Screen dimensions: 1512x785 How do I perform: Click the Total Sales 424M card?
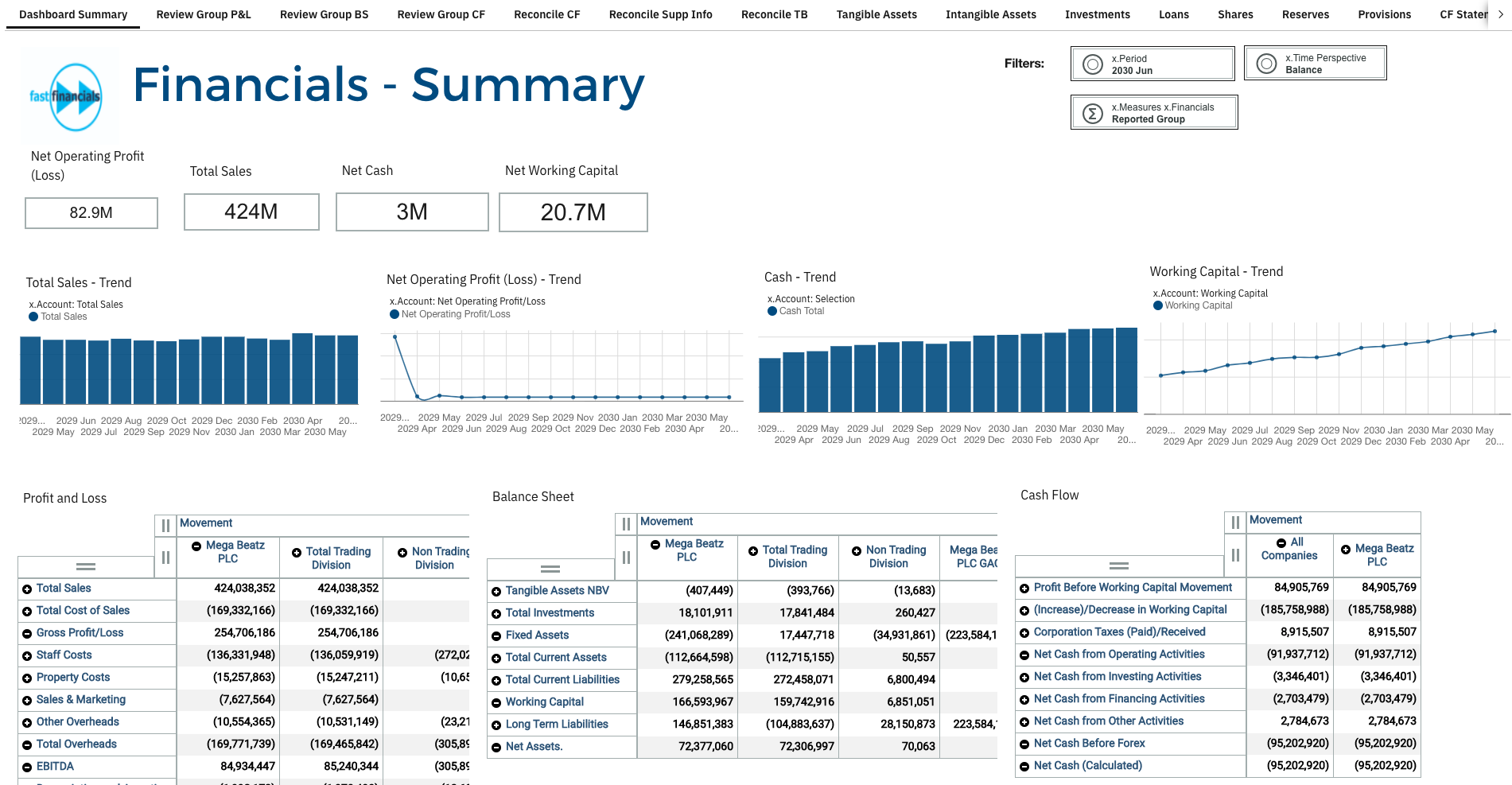tap(251, 212)
